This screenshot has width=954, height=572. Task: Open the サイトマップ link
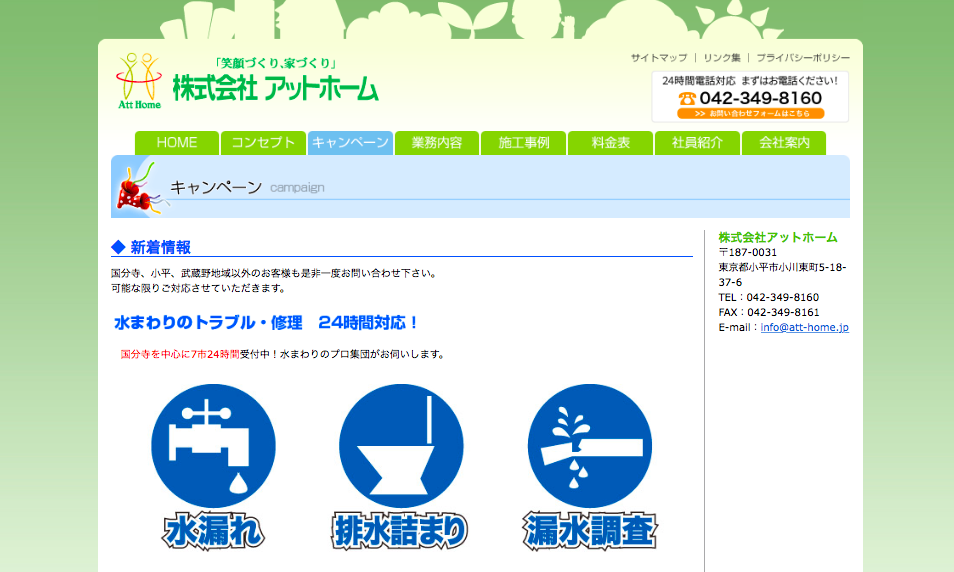coord(659,58)
